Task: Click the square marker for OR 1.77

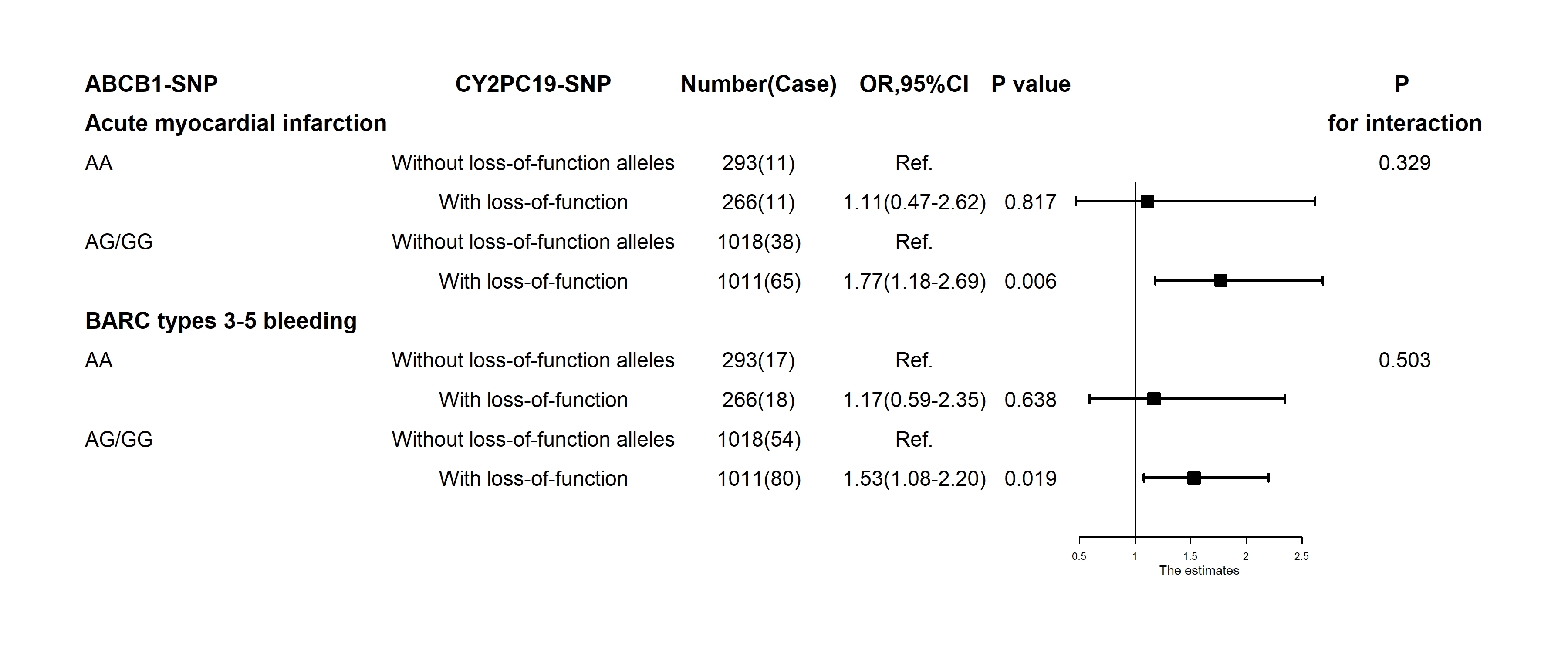Action: point(1220,280)
